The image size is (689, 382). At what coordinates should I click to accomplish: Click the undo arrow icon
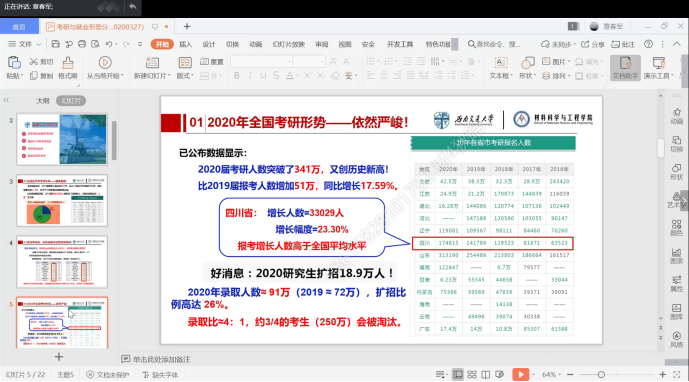[109, 44]
